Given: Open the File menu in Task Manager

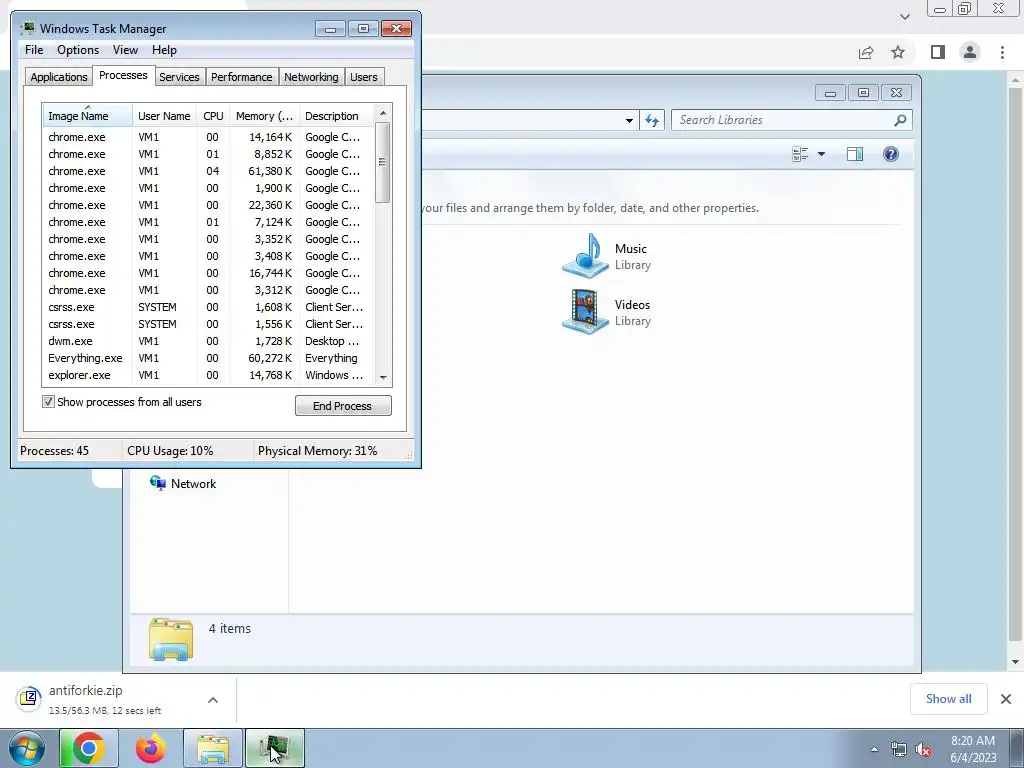Looking at the screenshot, I should [34, 50].
